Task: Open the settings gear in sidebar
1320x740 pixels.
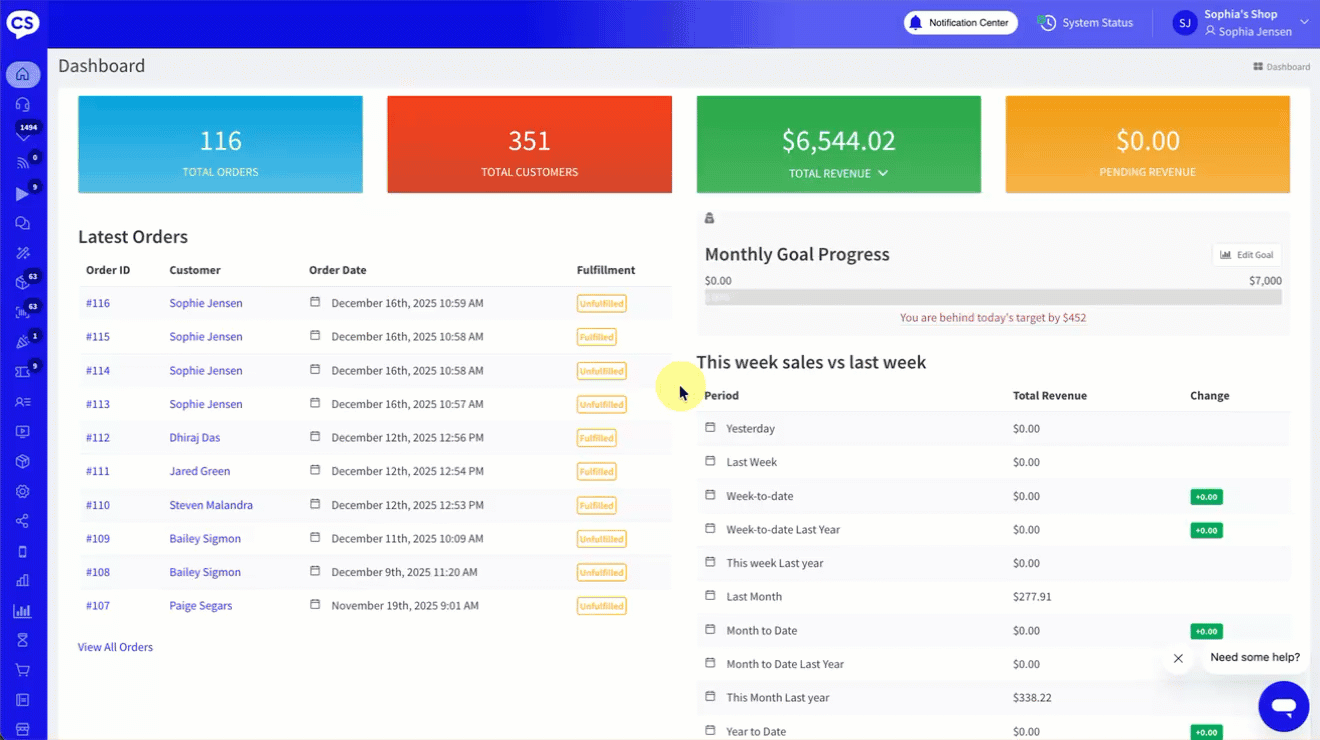Action: pos(23,491)
